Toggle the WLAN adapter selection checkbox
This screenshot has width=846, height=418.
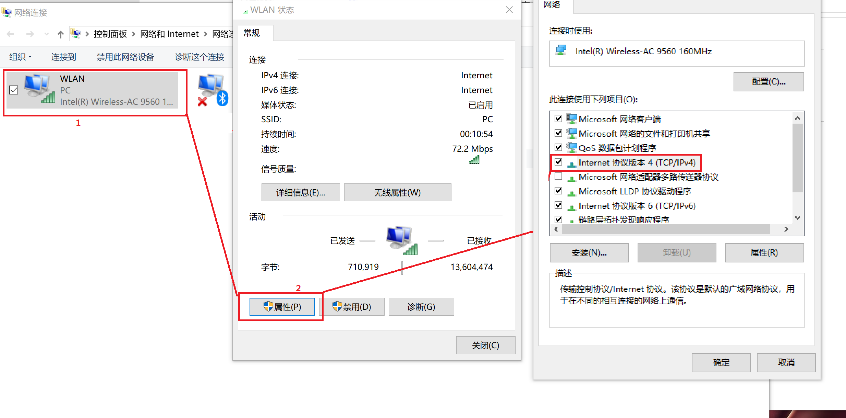point(14,91)
